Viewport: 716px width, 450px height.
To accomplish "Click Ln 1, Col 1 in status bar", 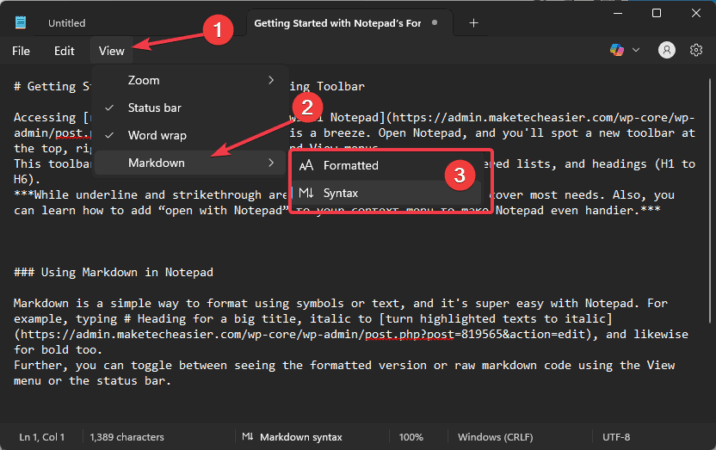I will pos(42,437).
